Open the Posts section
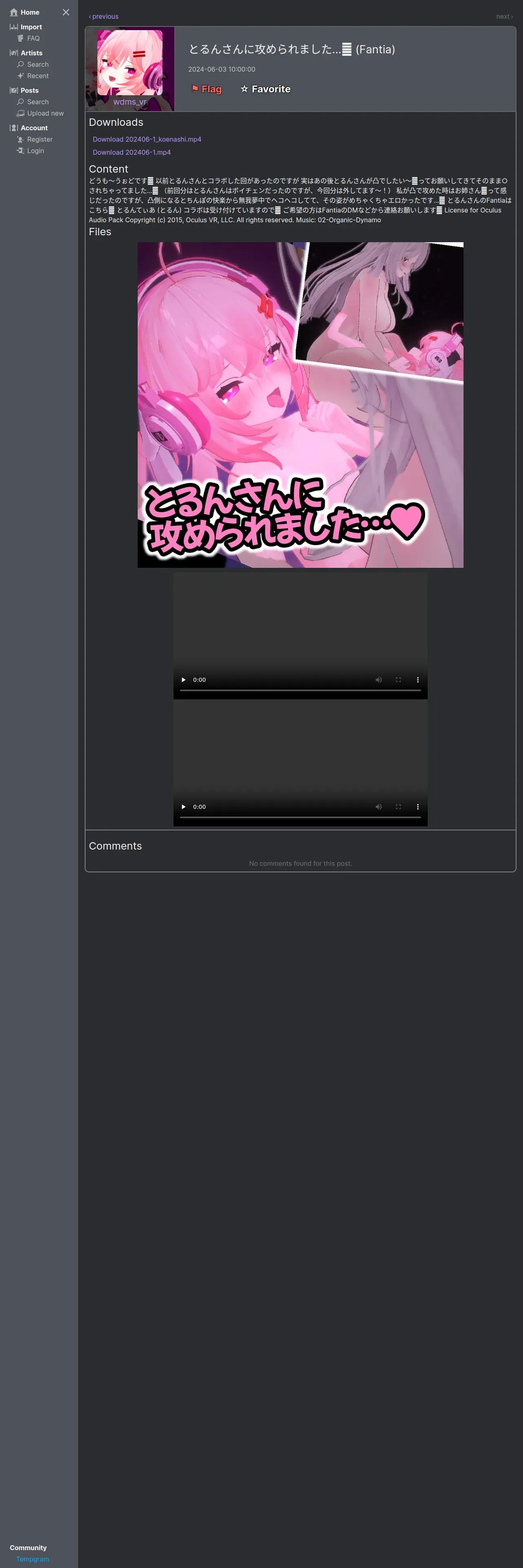The height and width of the screenshot is (1568, 523). pos(29,90)
